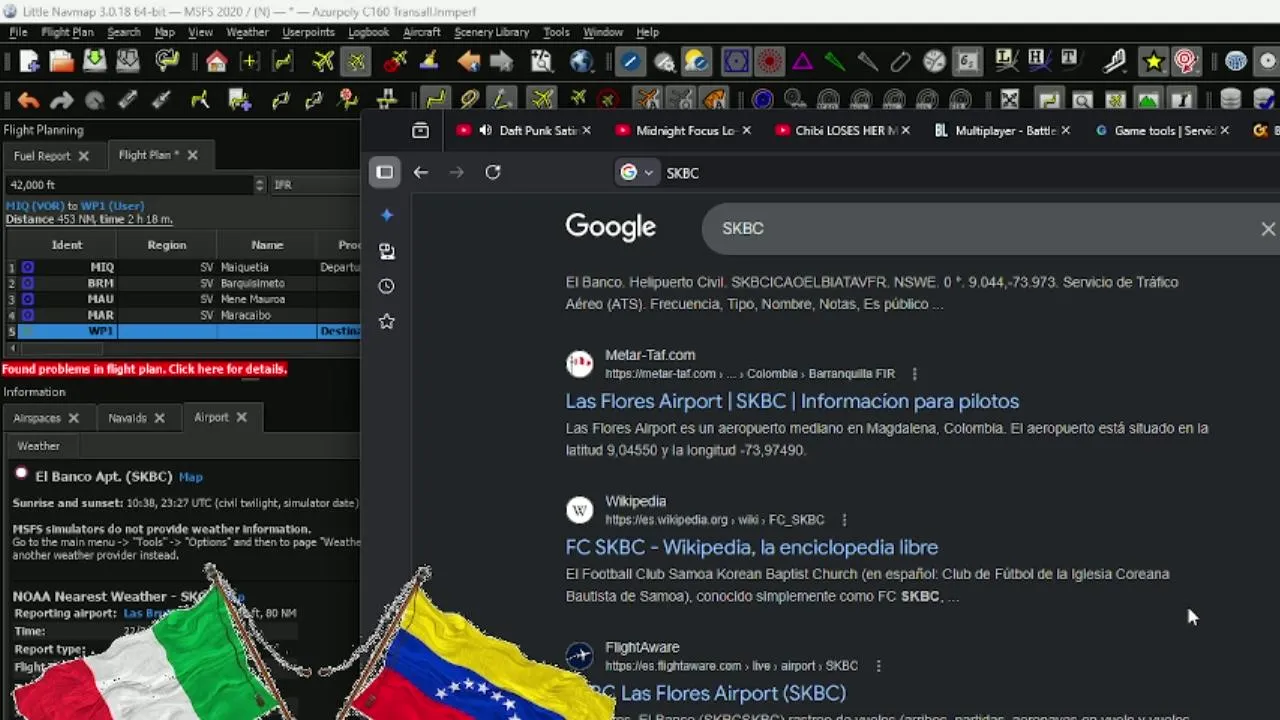The height and width of the screenshot is (720, 1280).
Task: Toggle red circular minimum altitude icon
Action: (x=769, y=62)
